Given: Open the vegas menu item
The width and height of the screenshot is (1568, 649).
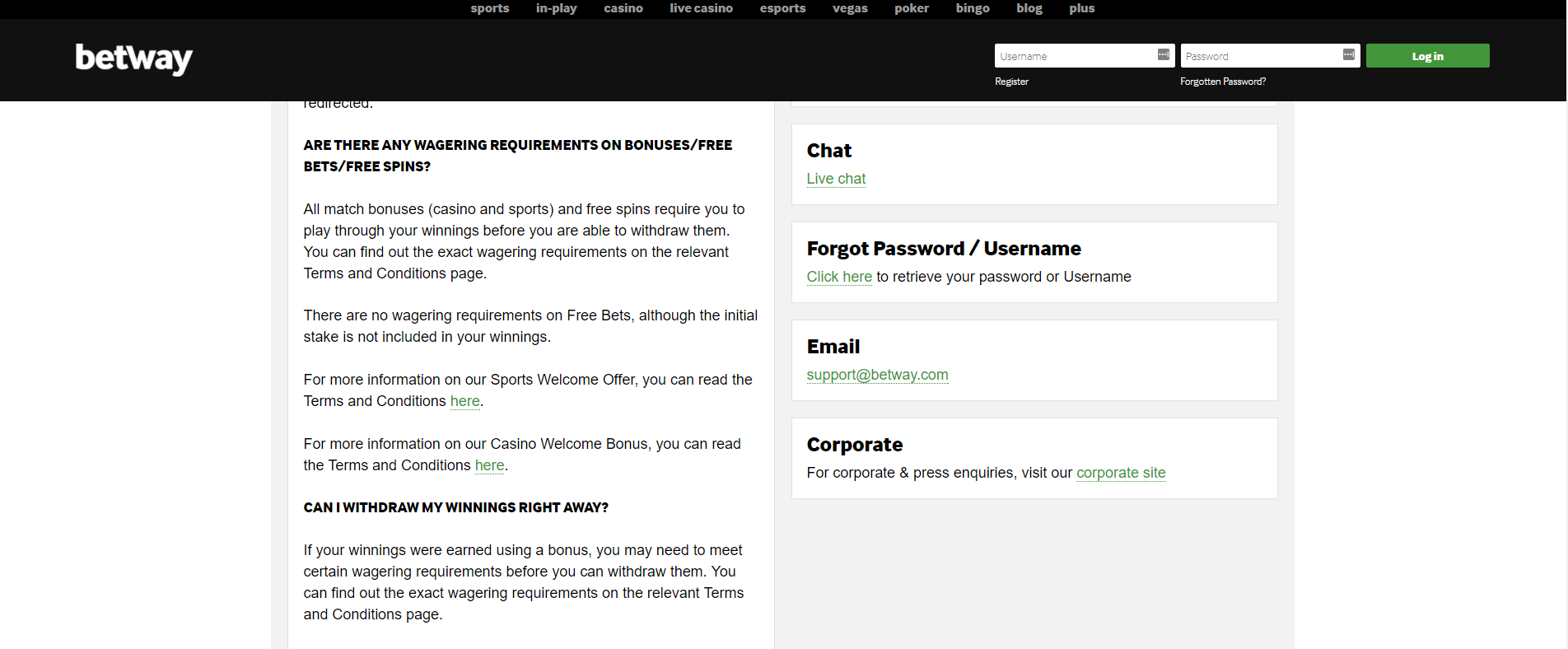Looking at the screenshot, I should click(850, 8).
